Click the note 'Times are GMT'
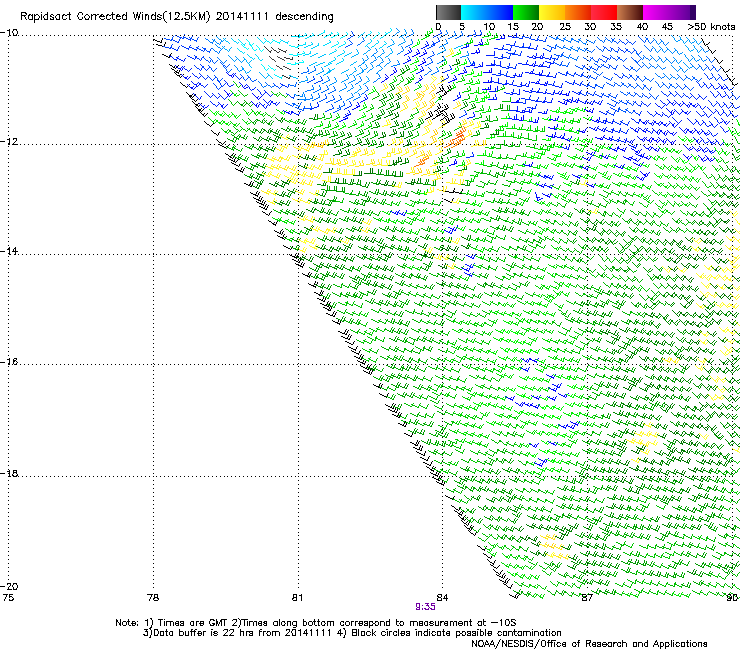740x650 pixels. pos(193,623)
